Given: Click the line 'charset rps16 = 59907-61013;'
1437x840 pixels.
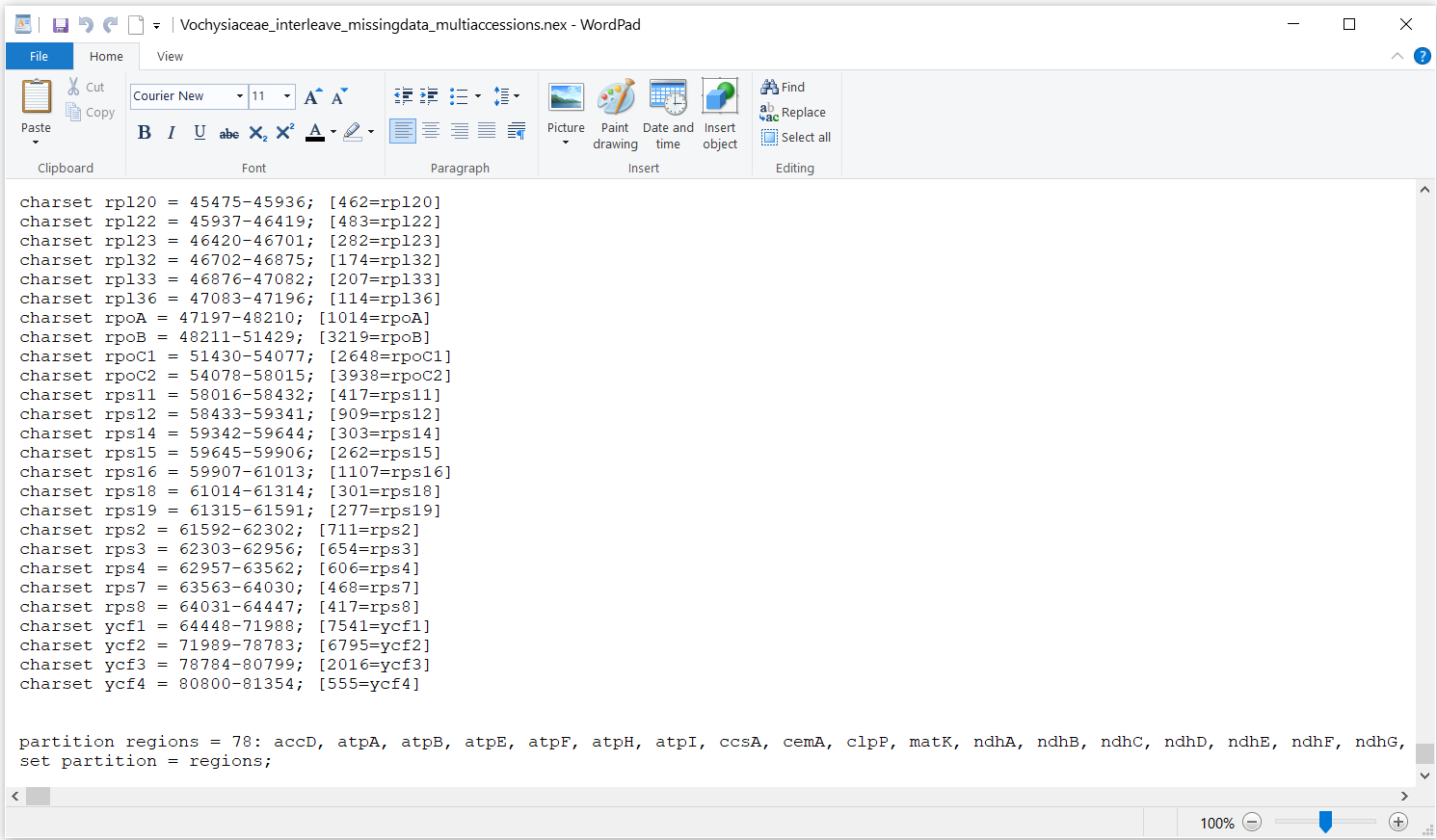Looking at the screenshot, I should (x=167, y=472).
